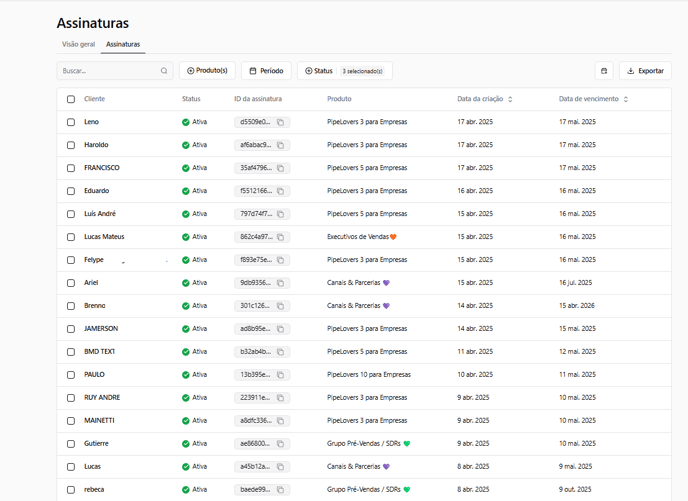Copy subscription ID baede99 for rebeca

pos(280,490)
